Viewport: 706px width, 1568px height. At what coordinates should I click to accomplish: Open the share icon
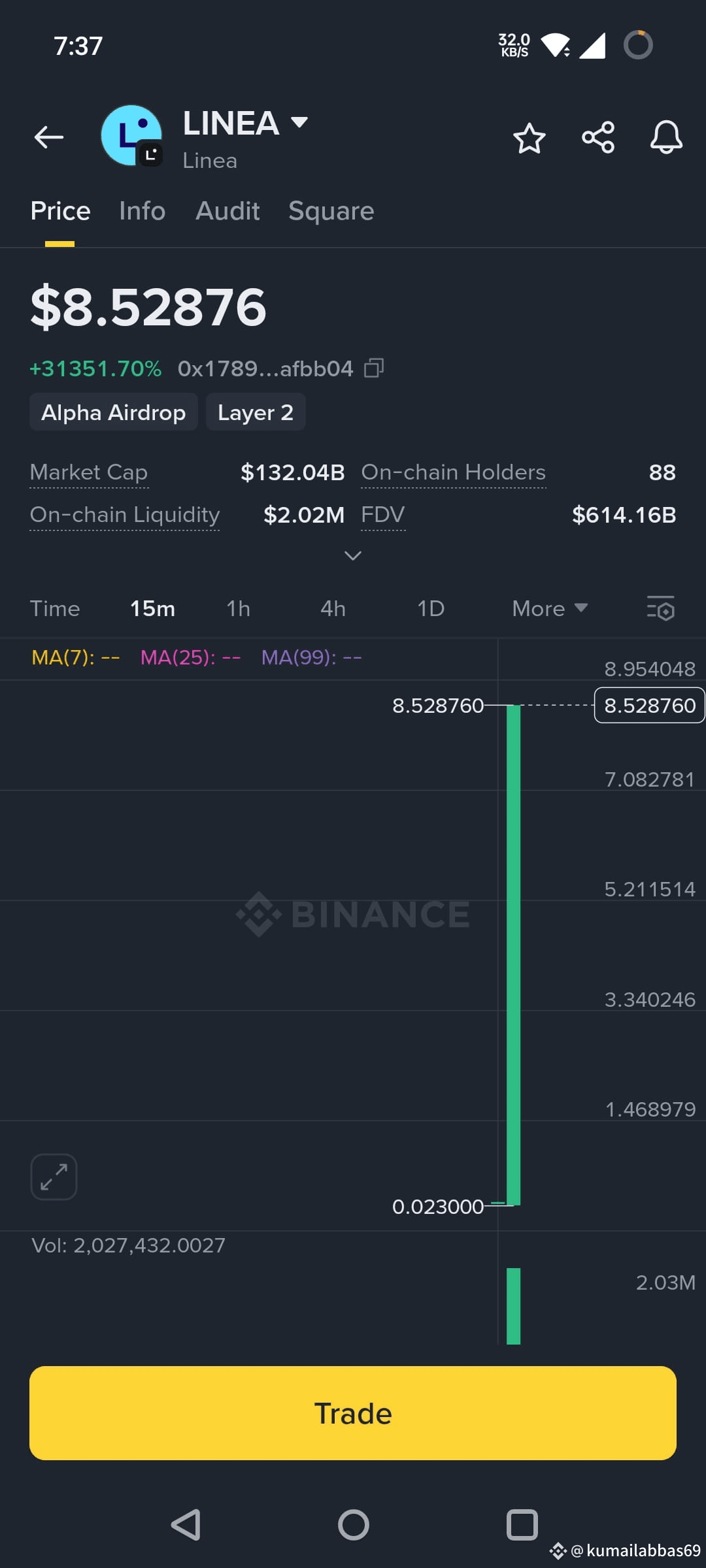pos(598,137)
